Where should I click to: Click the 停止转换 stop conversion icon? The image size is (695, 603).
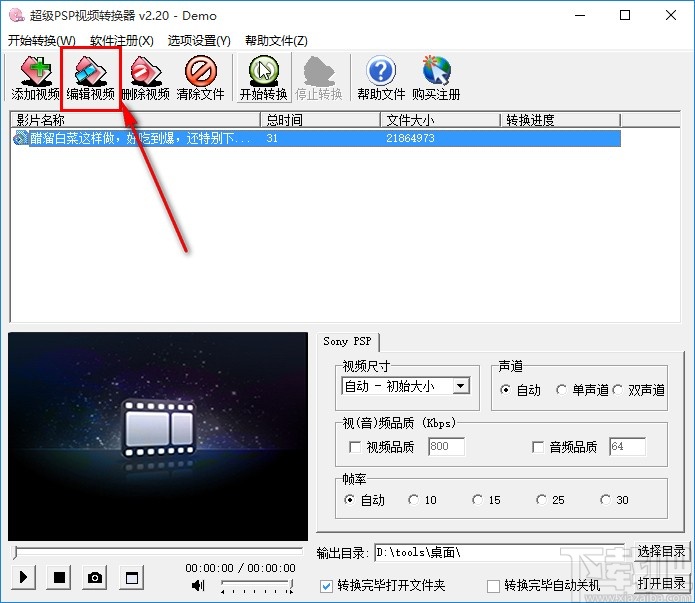pos(319,78)
